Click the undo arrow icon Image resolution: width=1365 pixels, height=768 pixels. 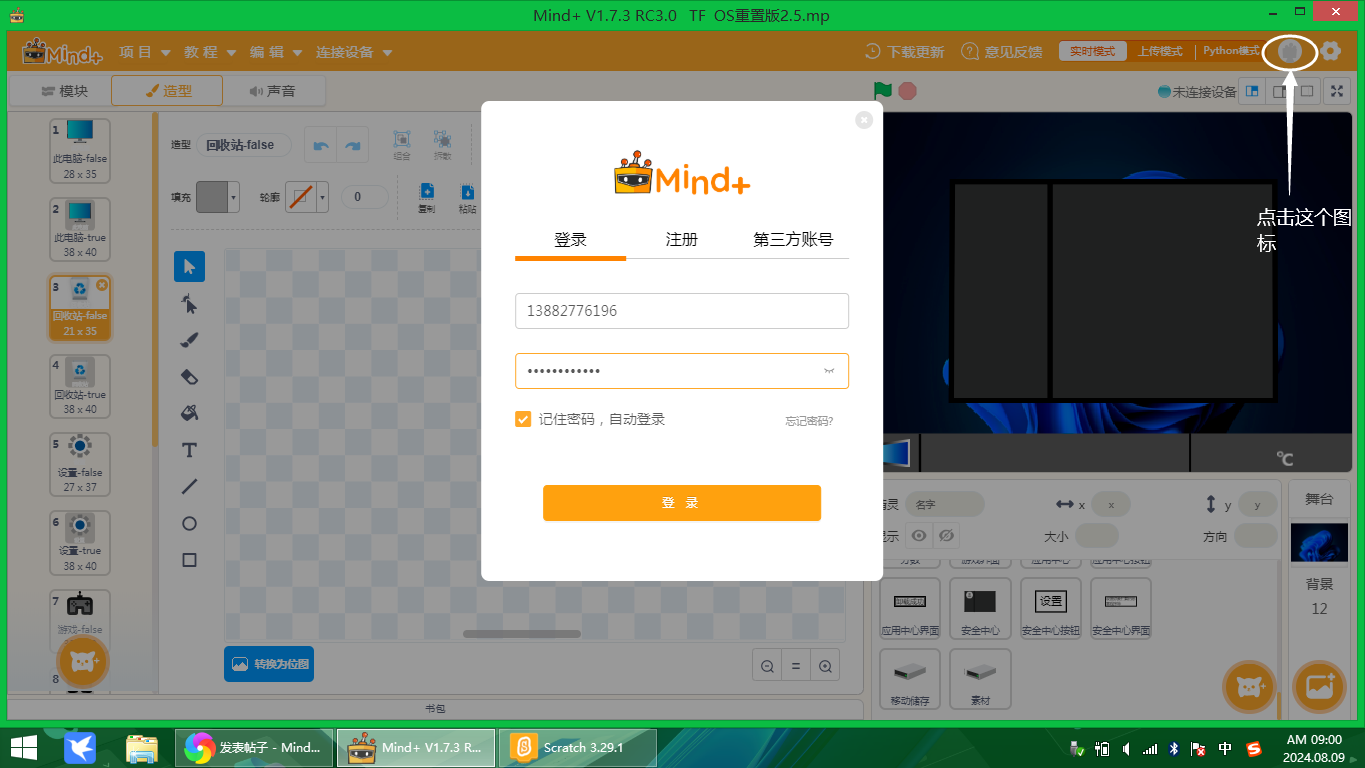321,145
